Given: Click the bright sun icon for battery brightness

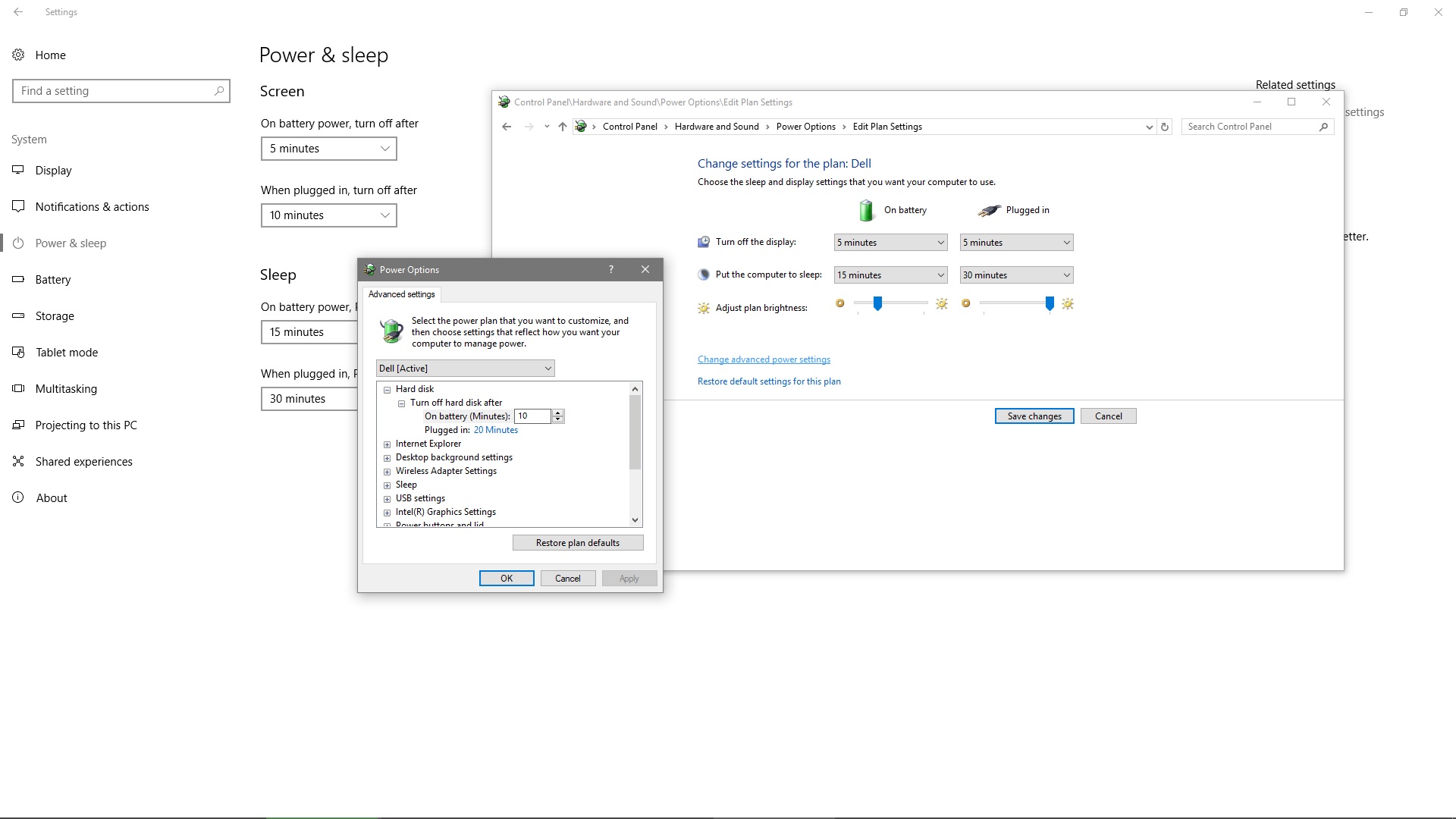Looking at the screenshot, I should (942, 304).
